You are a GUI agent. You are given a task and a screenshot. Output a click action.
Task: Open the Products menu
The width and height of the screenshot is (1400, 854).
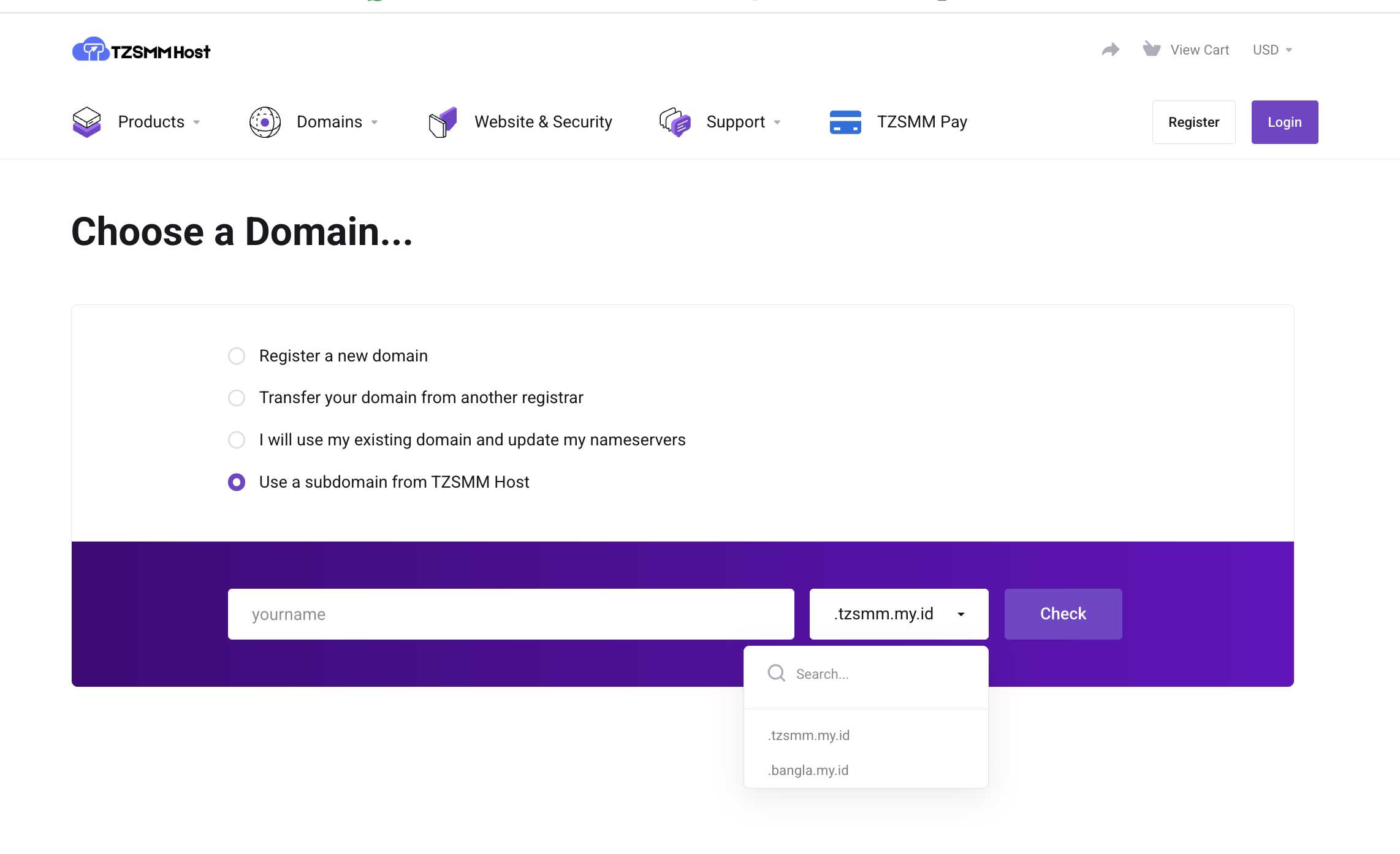click(x=151, y=121)
